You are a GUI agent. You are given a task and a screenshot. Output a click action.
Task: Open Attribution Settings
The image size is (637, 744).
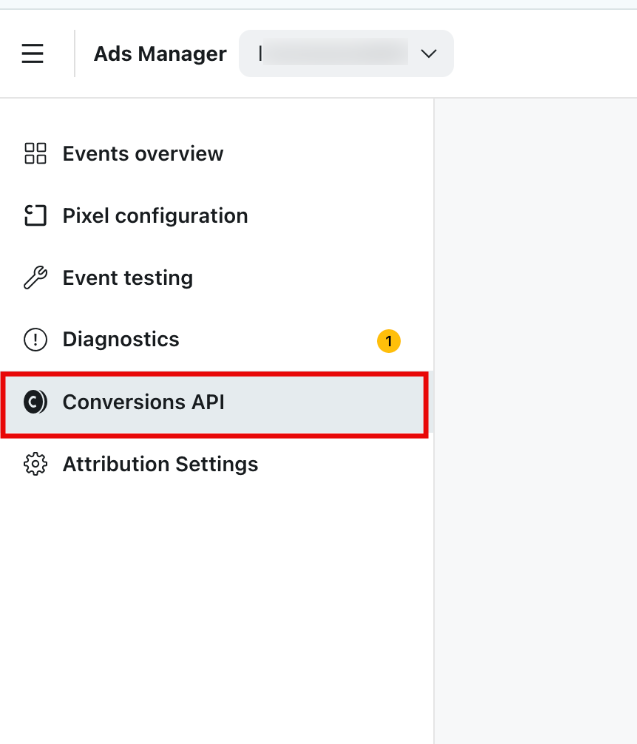click(216, 464)
